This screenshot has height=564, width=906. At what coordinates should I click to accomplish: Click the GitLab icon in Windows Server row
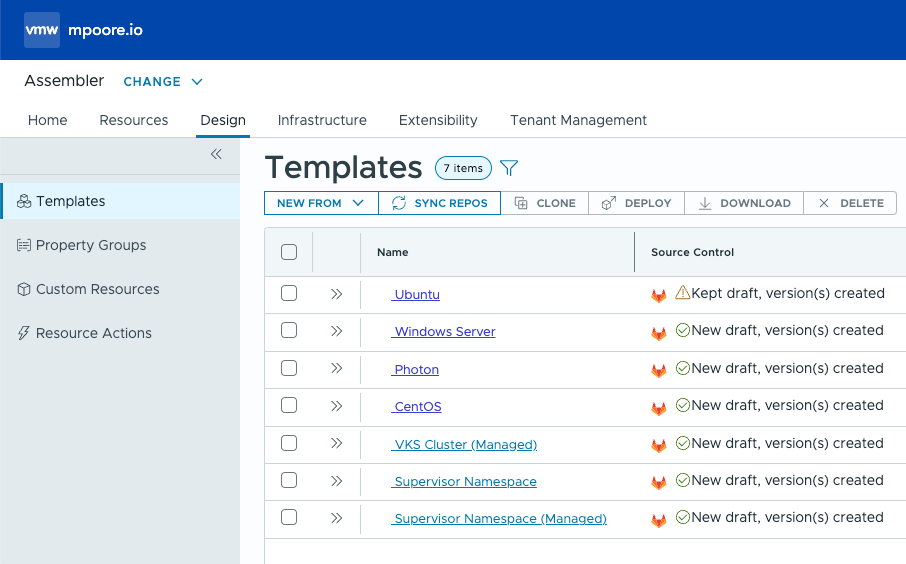659,333
